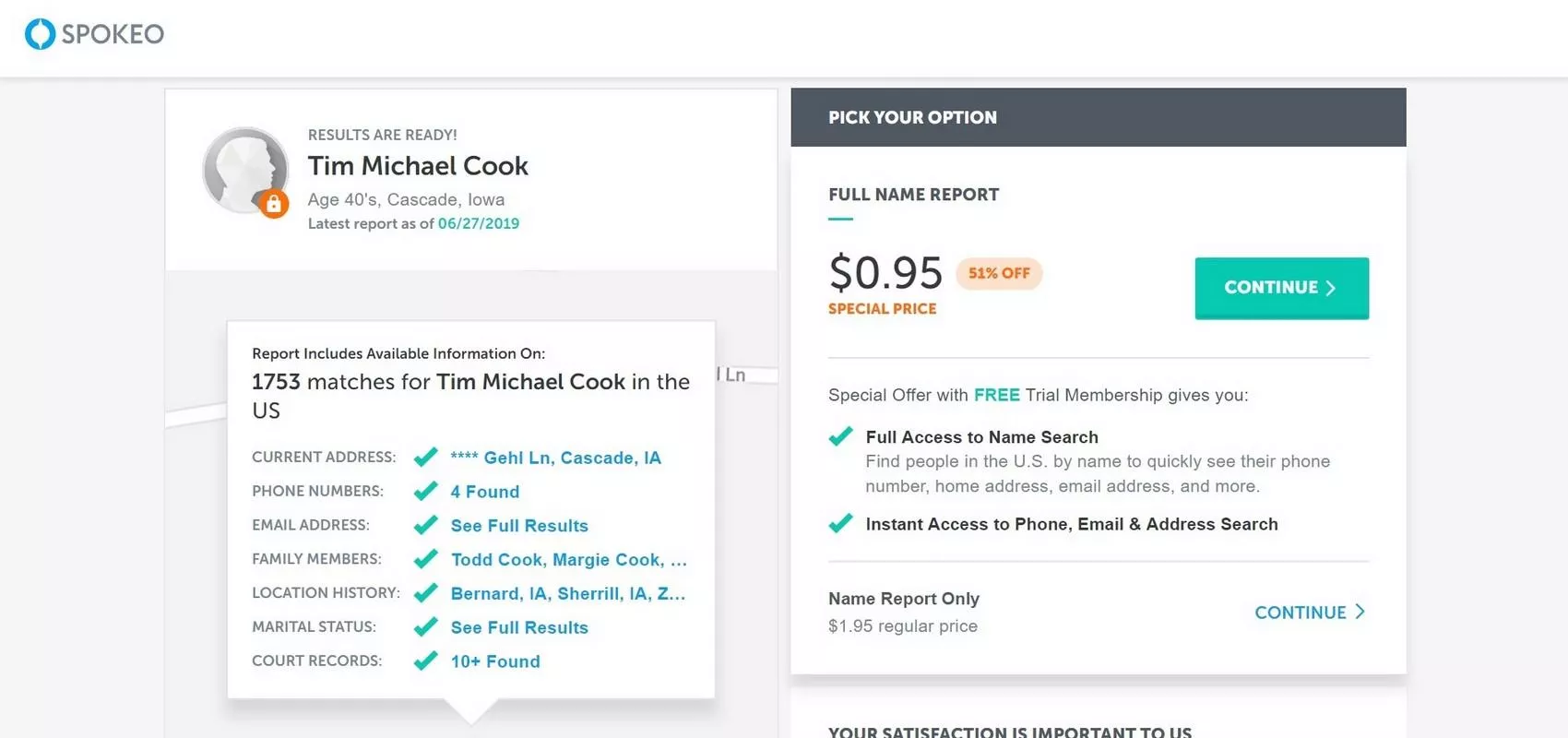
Task: Open Todd Cook, Margie Cook family link
Action: pos(569,560)
